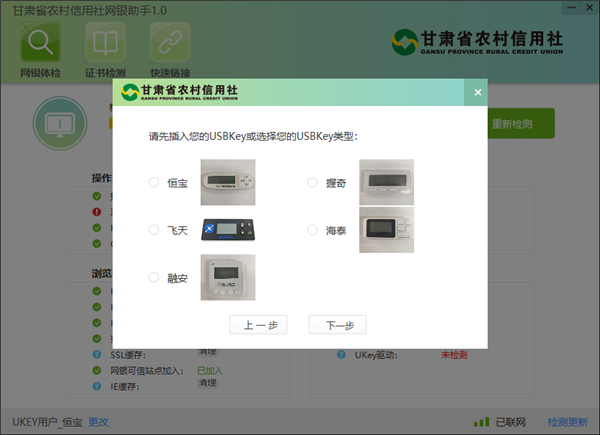The height and width of the screenshot is (435, 600).
Task: Click the green check beside 网银可信站点加入
Action: tap(97, 370)
